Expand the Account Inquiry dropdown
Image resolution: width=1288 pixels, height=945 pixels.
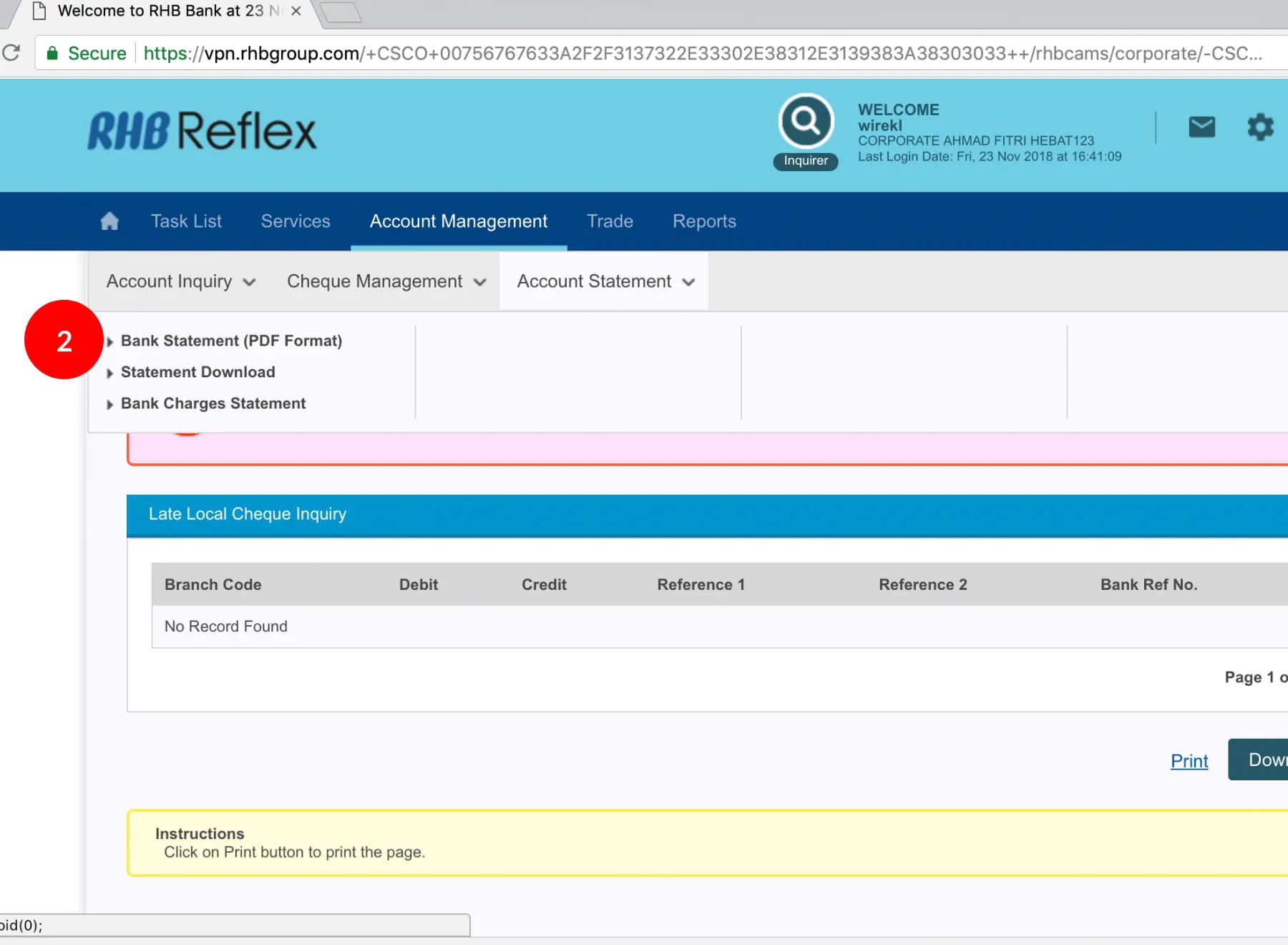[x=180, y=281]
